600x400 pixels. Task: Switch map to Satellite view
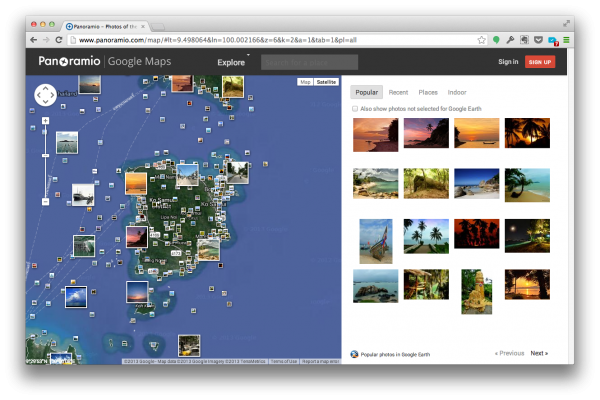327,82
